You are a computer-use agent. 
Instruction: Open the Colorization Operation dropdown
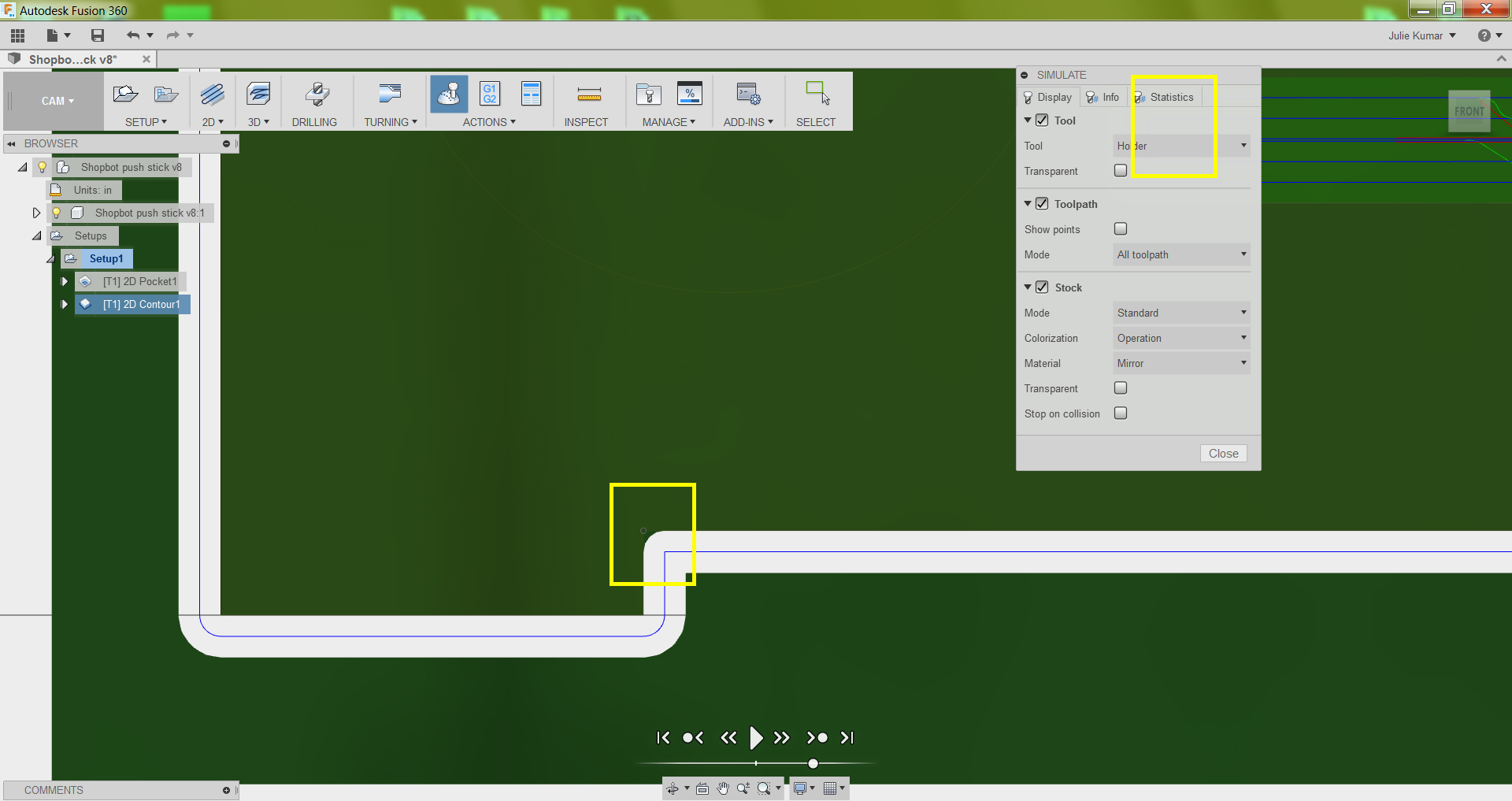[1181, 338]
